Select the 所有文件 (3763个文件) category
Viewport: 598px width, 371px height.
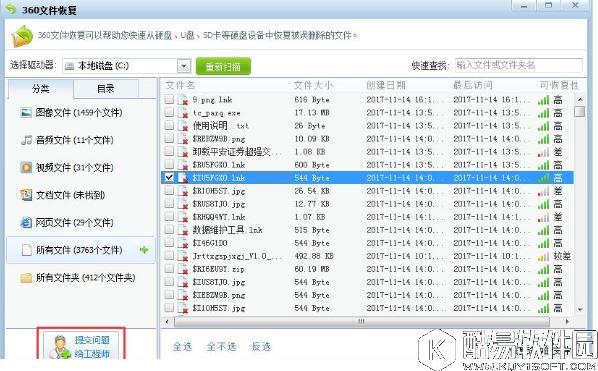pos(81,250)
